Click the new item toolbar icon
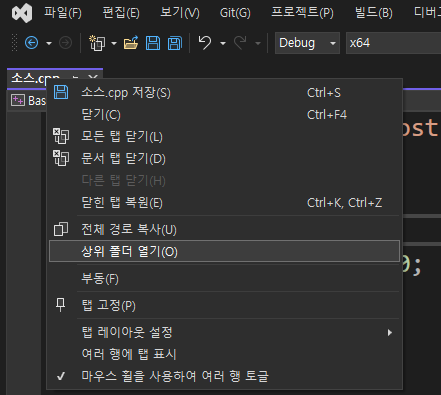This screenshot has height=395, width=441. point(97,43)
